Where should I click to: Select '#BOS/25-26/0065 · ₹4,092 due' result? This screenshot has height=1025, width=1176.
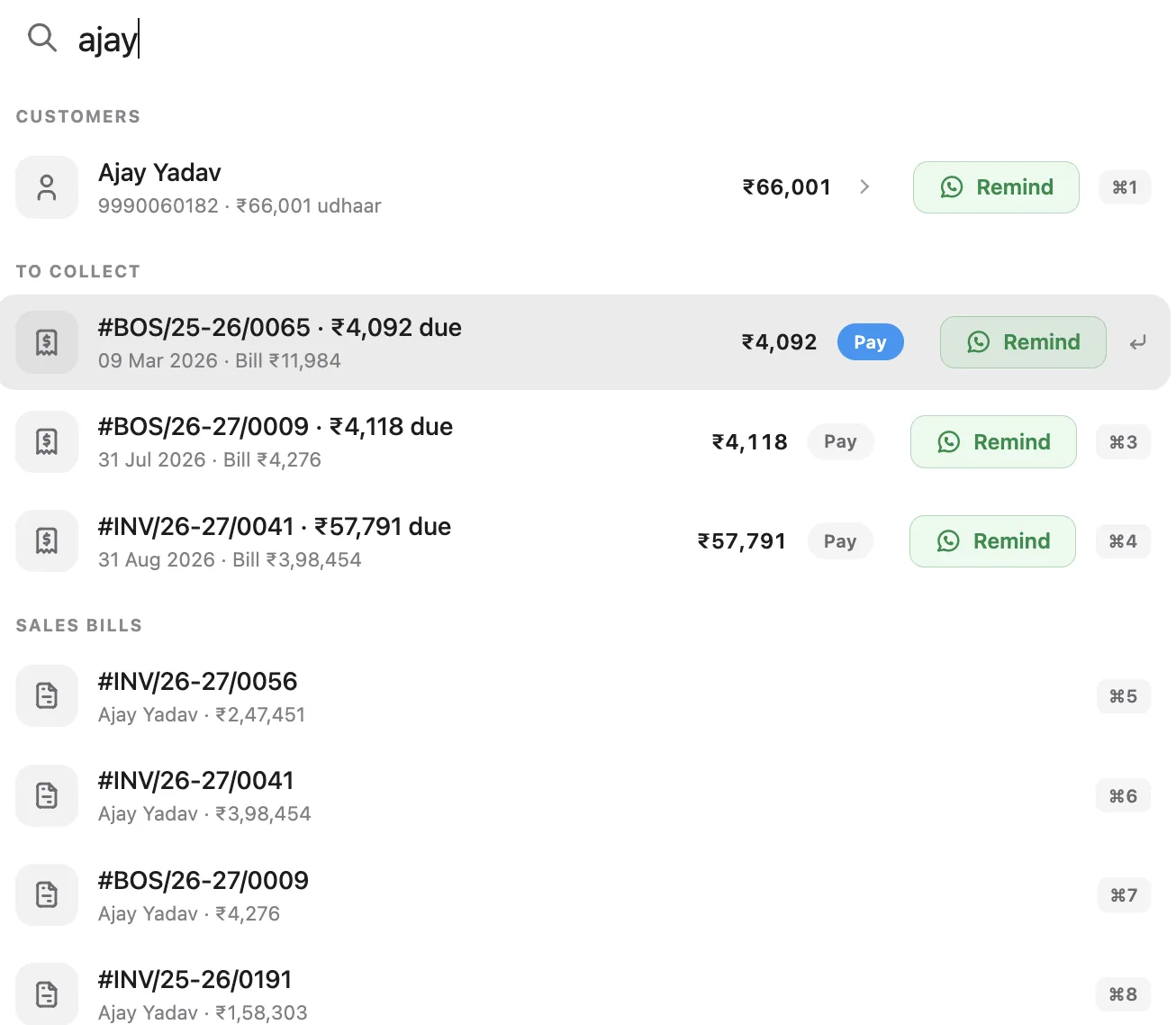(585, 342)
